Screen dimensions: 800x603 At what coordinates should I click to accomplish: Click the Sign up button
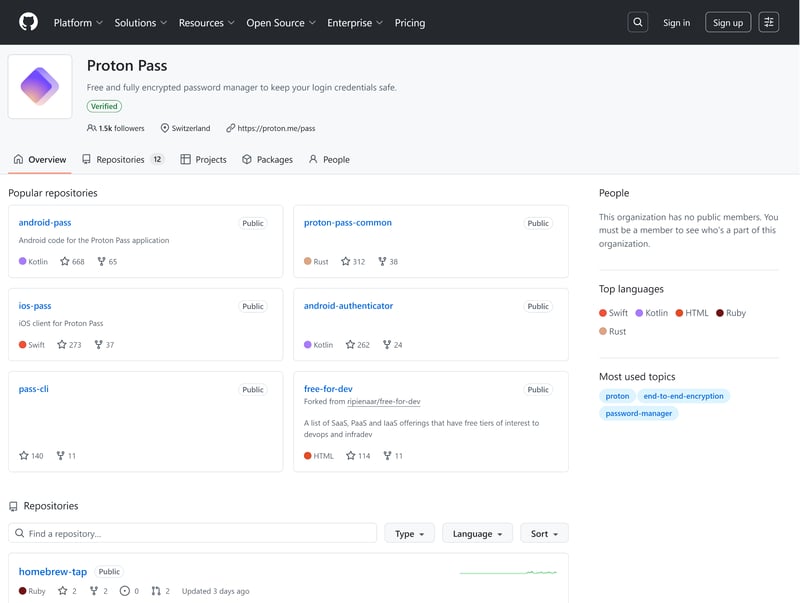pyautogui.click(x=727, y=22)
